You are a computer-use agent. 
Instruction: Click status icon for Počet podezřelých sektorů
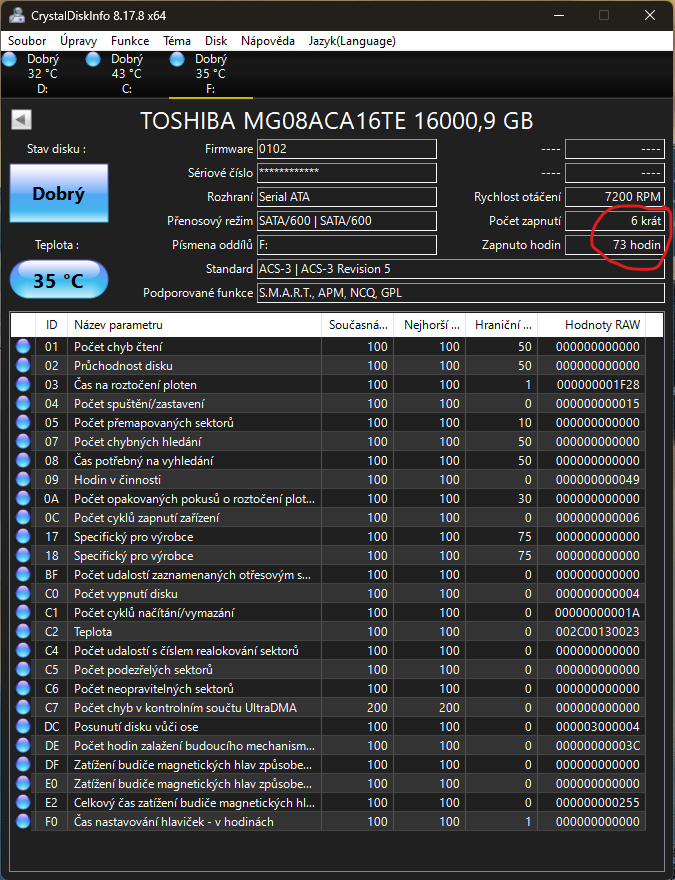pos(23,670)
